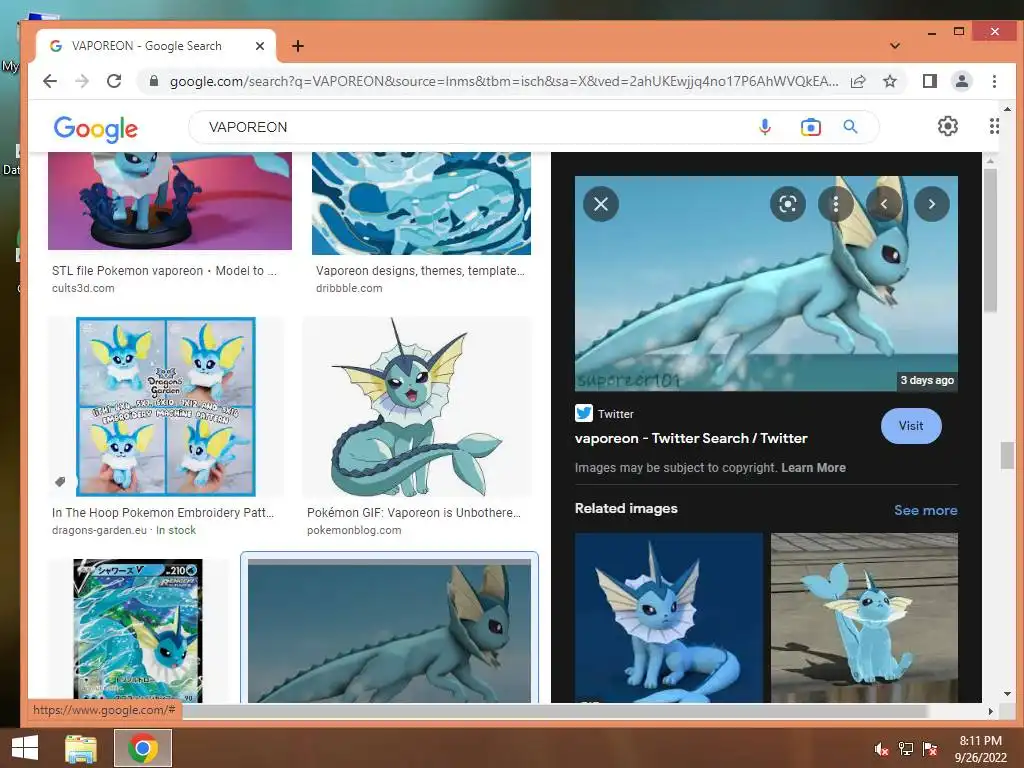Click product tag icon on embroidery thumbnail
The height and width of the screenshot is (768, 1024).
pos(60,482)
